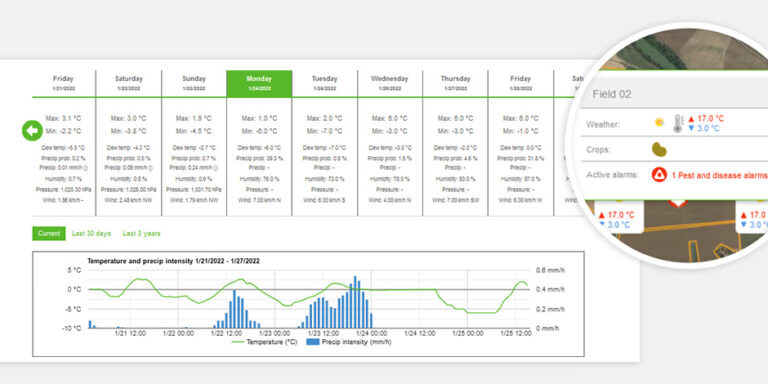Click the blue min temperature arrow for Field 02
Image resolution: width=768 pixels, height=384 pixels.
[x=691, y=128]
